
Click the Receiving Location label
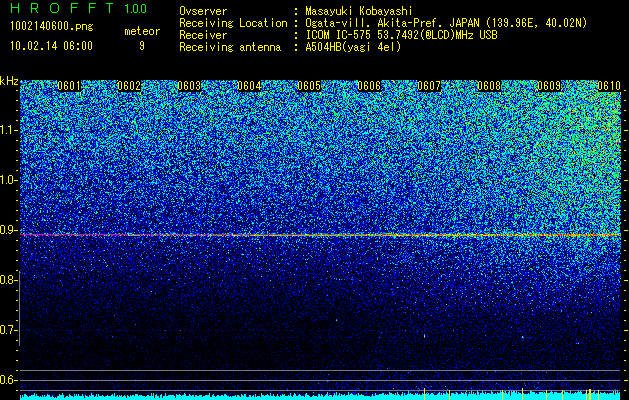click(233, 23)
